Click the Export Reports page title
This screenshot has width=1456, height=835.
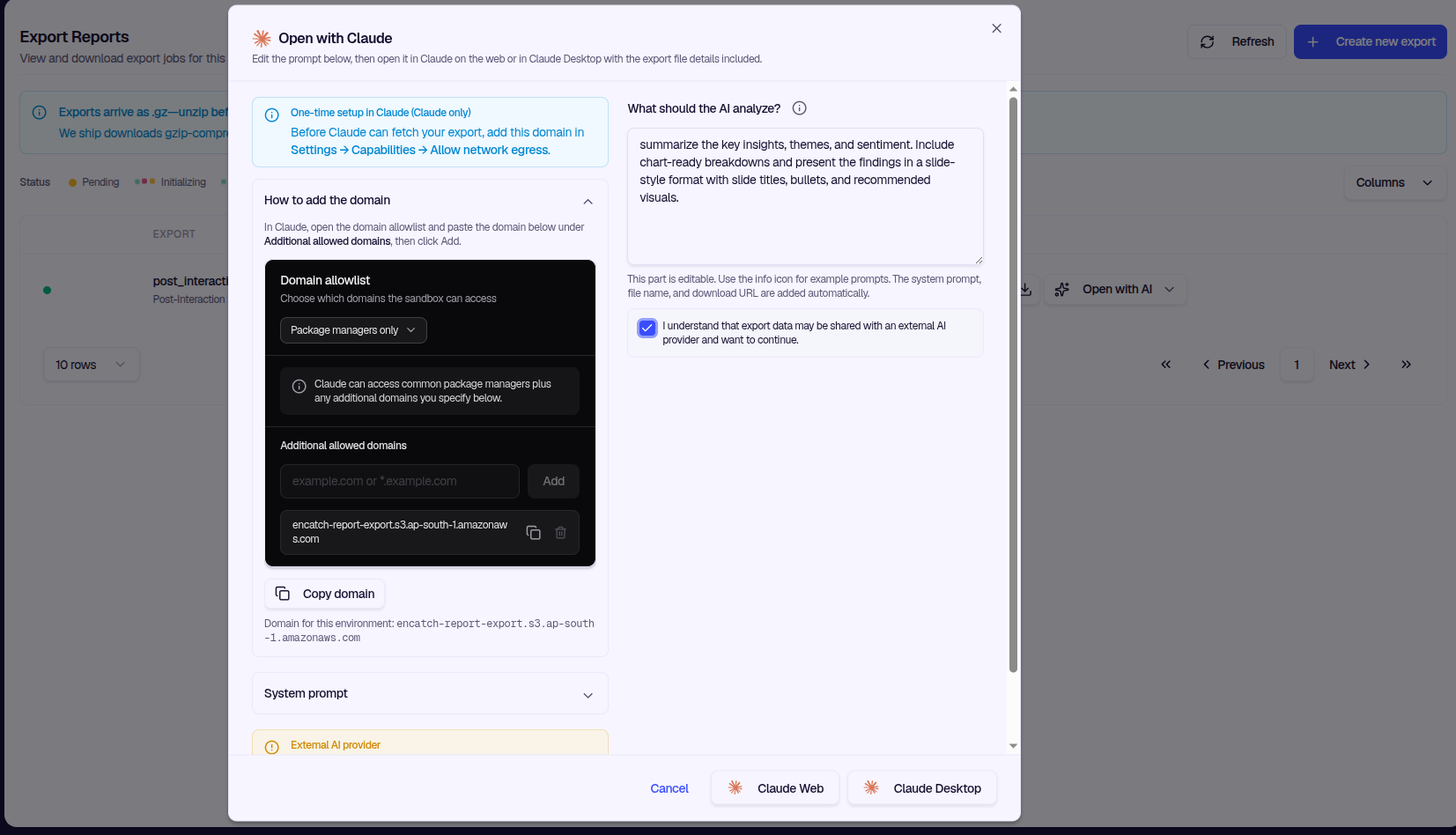click(74, 37)
